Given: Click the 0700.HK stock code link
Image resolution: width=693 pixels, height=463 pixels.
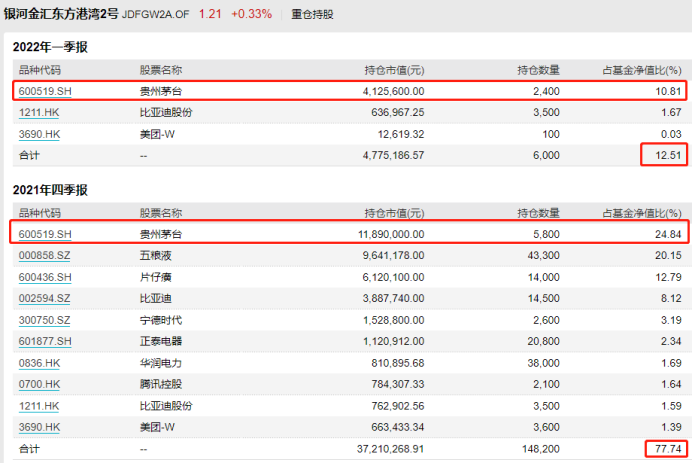Looking at the screenshot, I should [x=40, y=384].
